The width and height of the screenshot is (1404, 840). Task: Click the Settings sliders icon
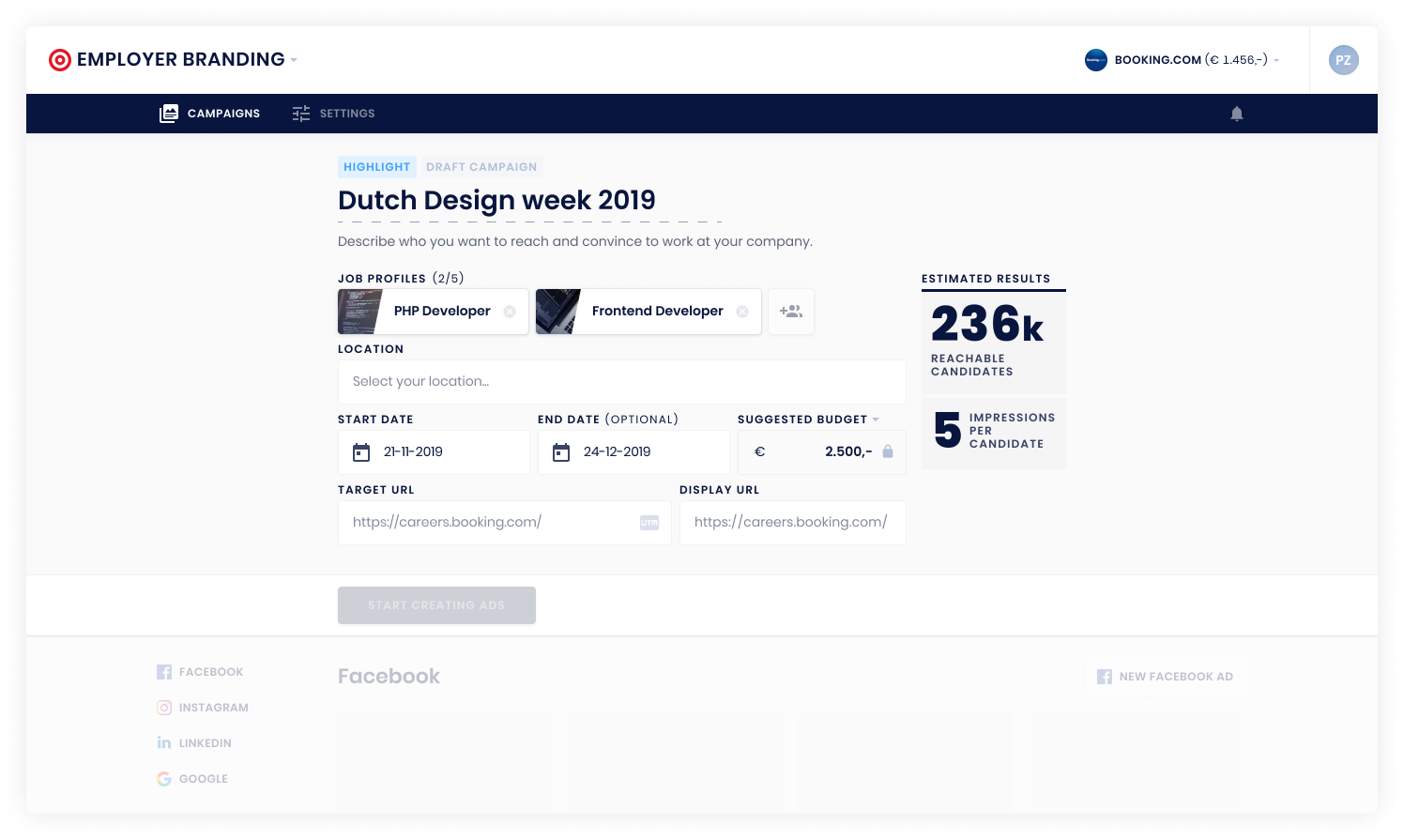301,114
